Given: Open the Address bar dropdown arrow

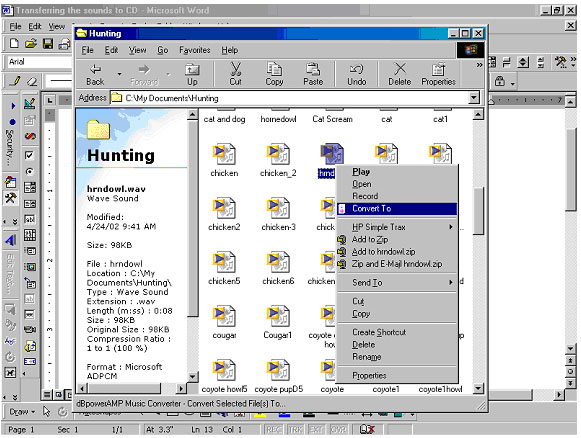Looking at the screenshot, I should 474,97.
